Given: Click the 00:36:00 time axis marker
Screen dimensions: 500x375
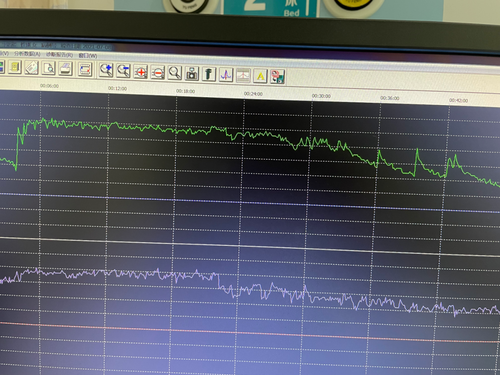Looking at the screenshot, I should [390, 98].
